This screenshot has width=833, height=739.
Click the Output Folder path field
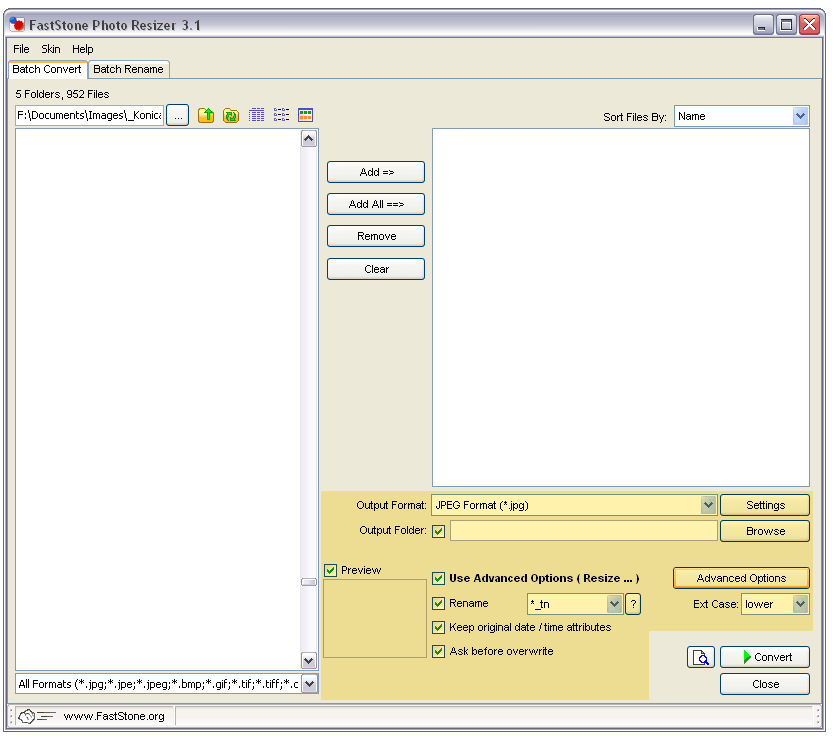[583, 531]
